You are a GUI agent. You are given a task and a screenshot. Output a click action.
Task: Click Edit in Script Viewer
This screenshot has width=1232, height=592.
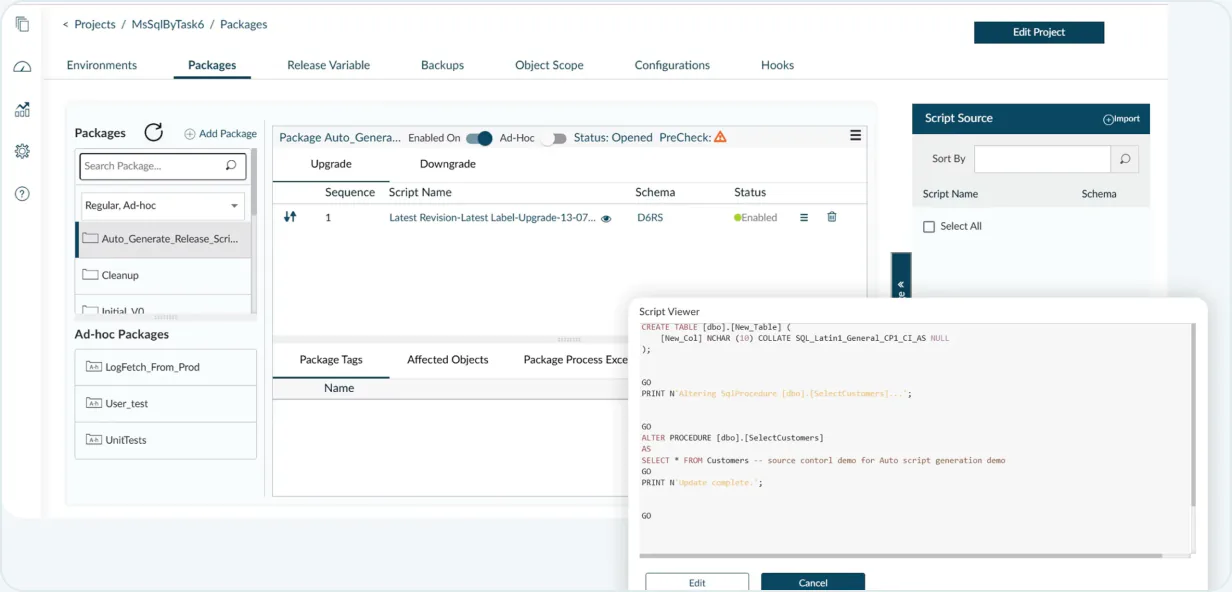(697, 582)
